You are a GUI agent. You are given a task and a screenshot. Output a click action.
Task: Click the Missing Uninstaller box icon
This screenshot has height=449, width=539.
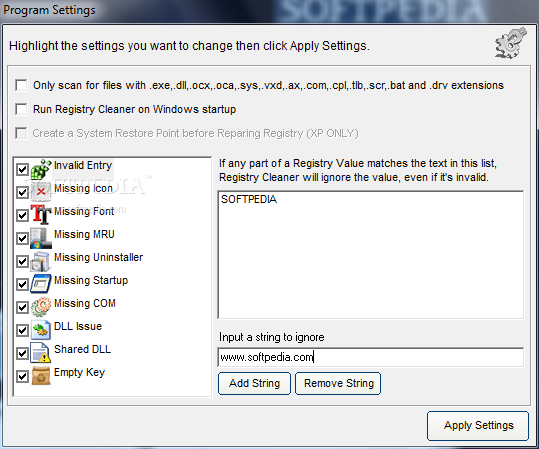(41, 261)
